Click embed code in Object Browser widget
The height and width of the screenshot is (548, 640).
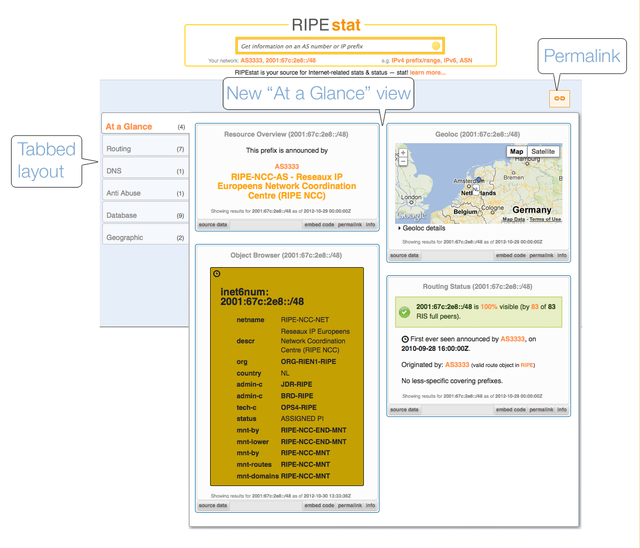click(x=319, y=506)
